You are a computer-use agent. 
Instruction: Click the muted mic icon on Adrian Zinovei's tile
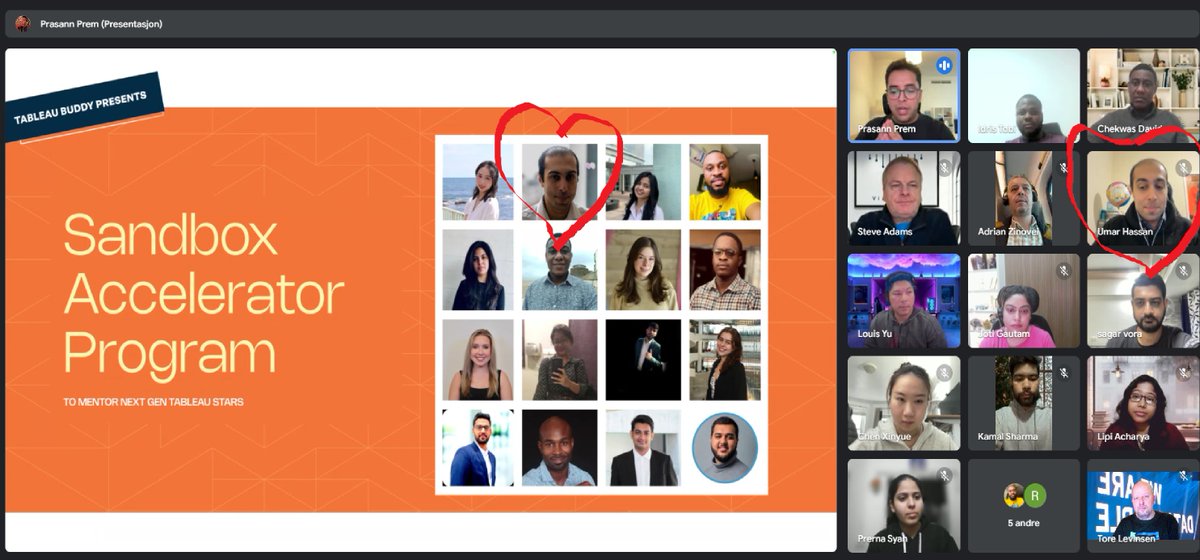tap(1064, 168)
